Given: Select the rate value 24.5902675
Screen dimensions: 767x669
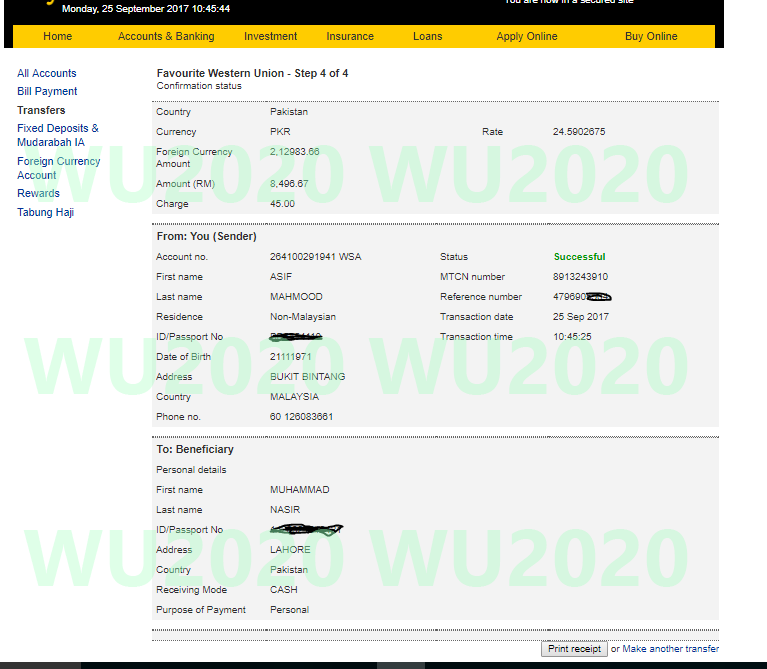Looking at the screenshot, I should pyautogui.click(x=579, y=132).
